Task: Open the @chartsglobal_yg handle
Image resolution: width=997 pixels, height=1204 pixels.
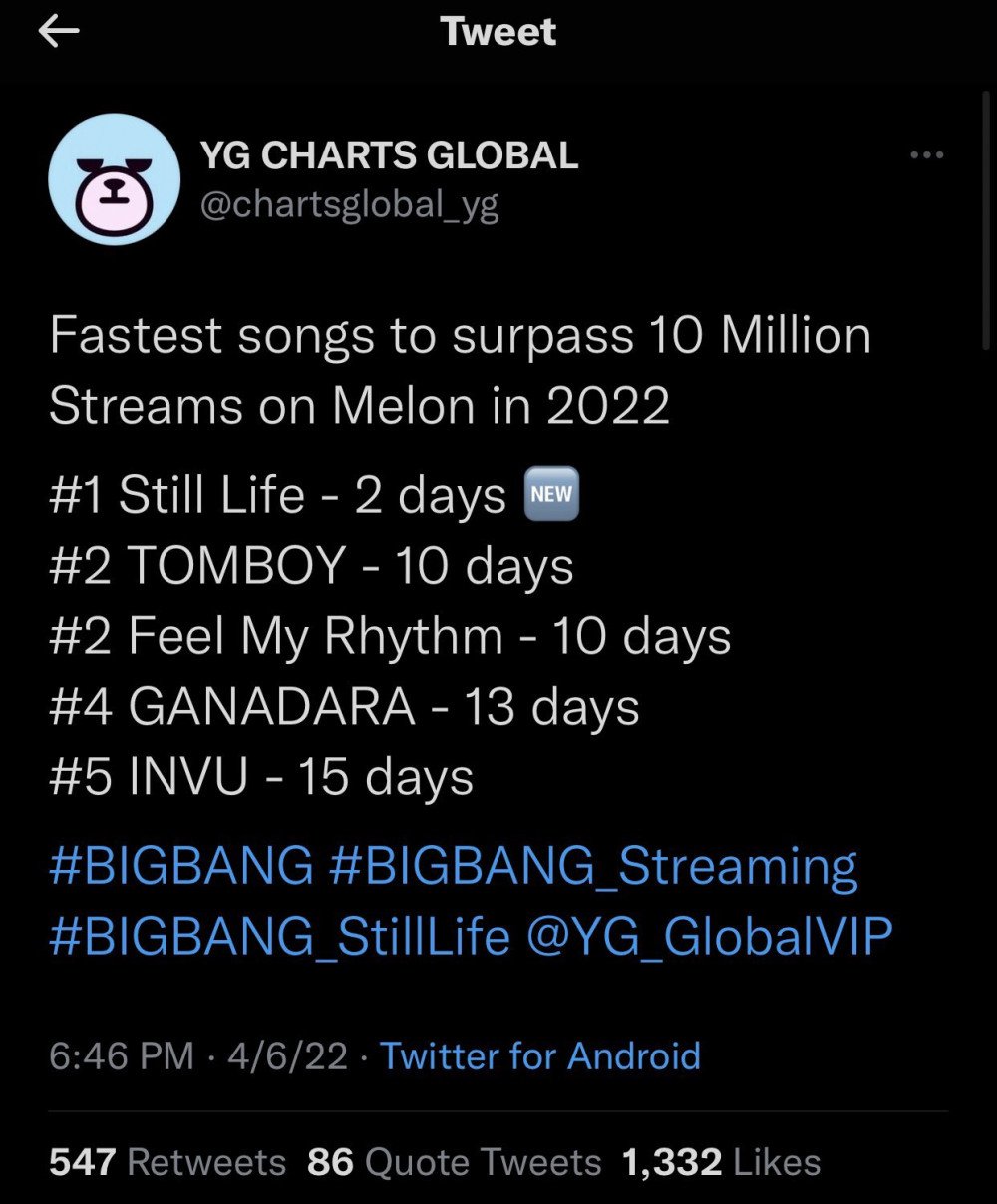Action: [350, 205]
